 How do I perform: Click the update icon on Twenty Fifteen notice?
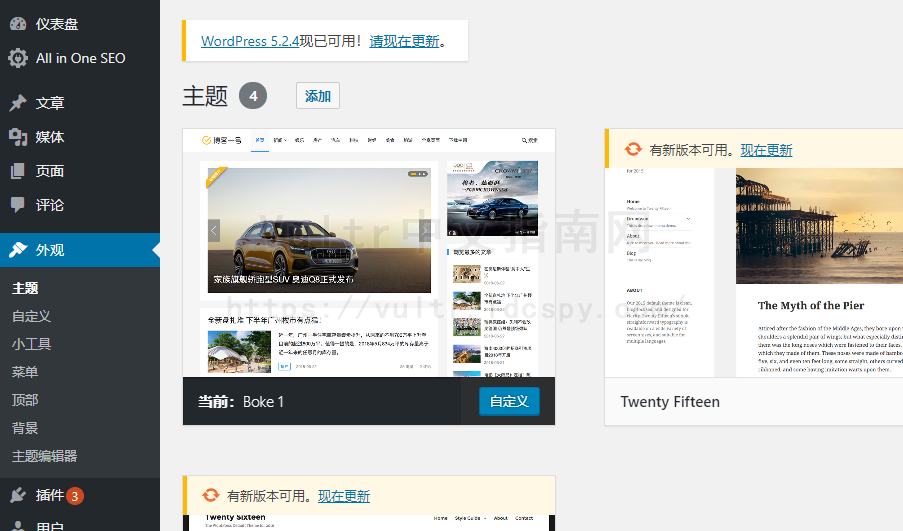633,150
